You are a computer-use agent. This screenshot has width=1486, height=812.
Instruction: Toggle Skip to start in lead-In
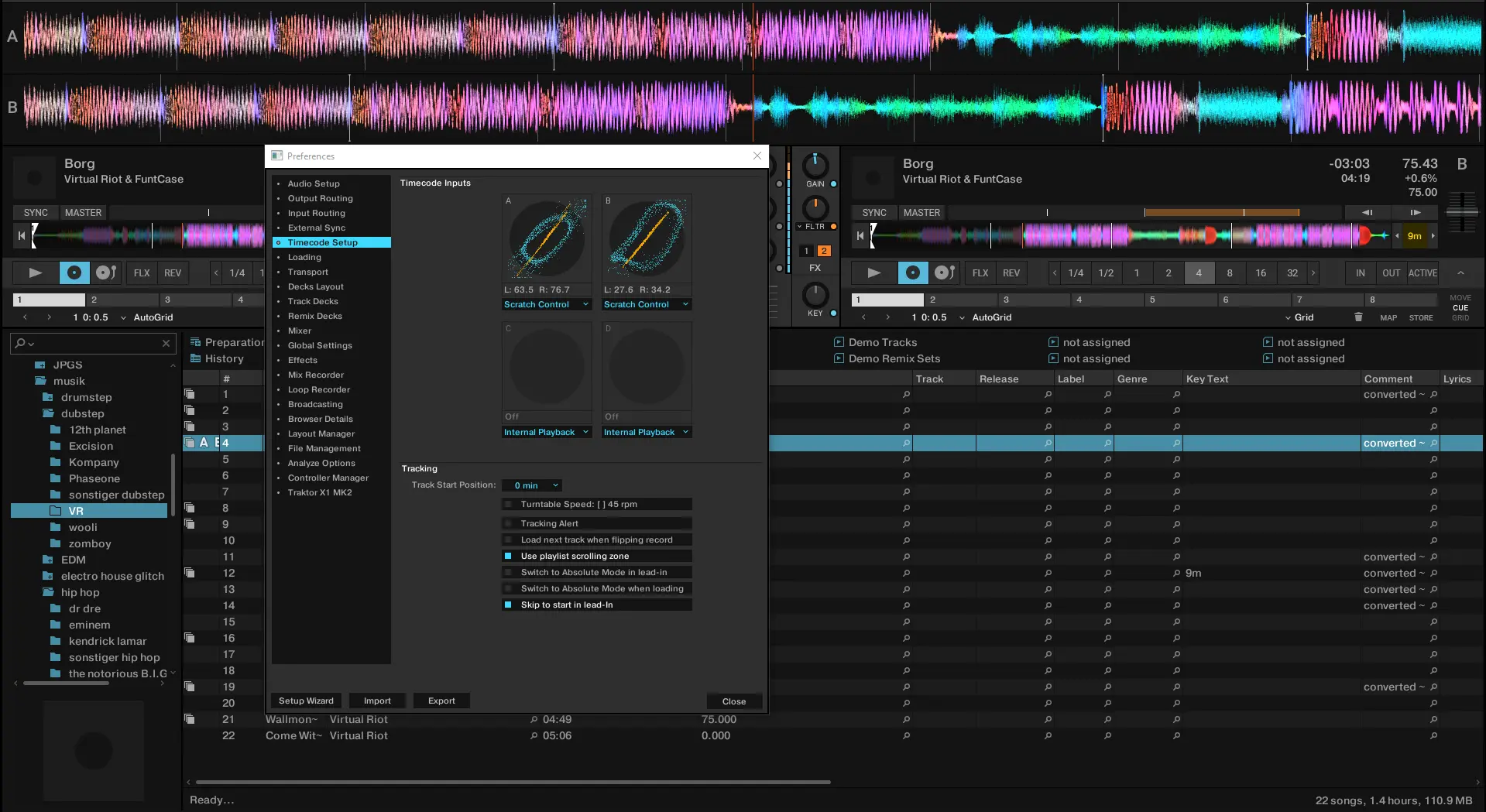pyautogui.click(x=509, y=605)
